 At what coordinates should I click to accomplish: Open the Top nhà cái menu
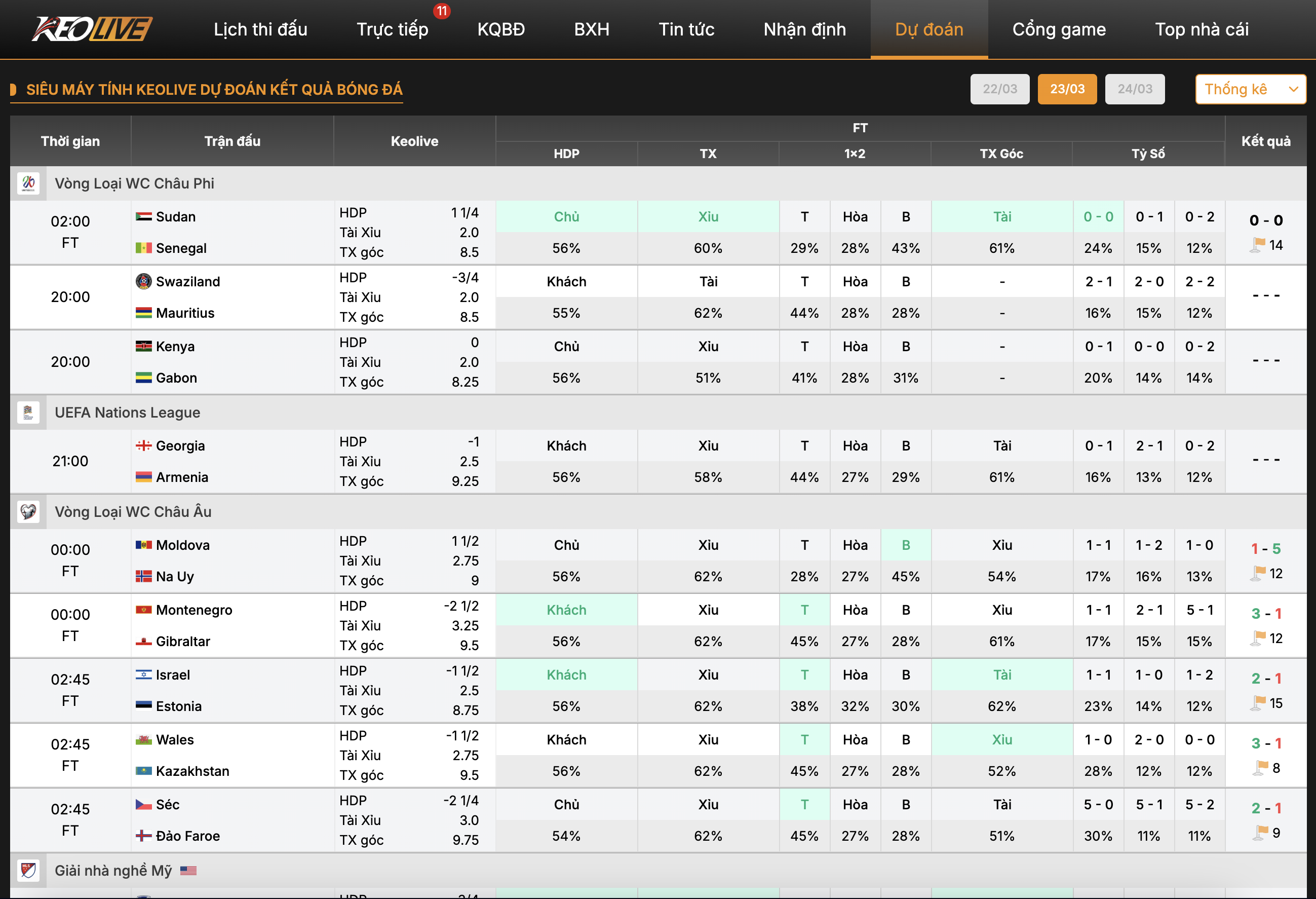click(x=1201, y=29)
